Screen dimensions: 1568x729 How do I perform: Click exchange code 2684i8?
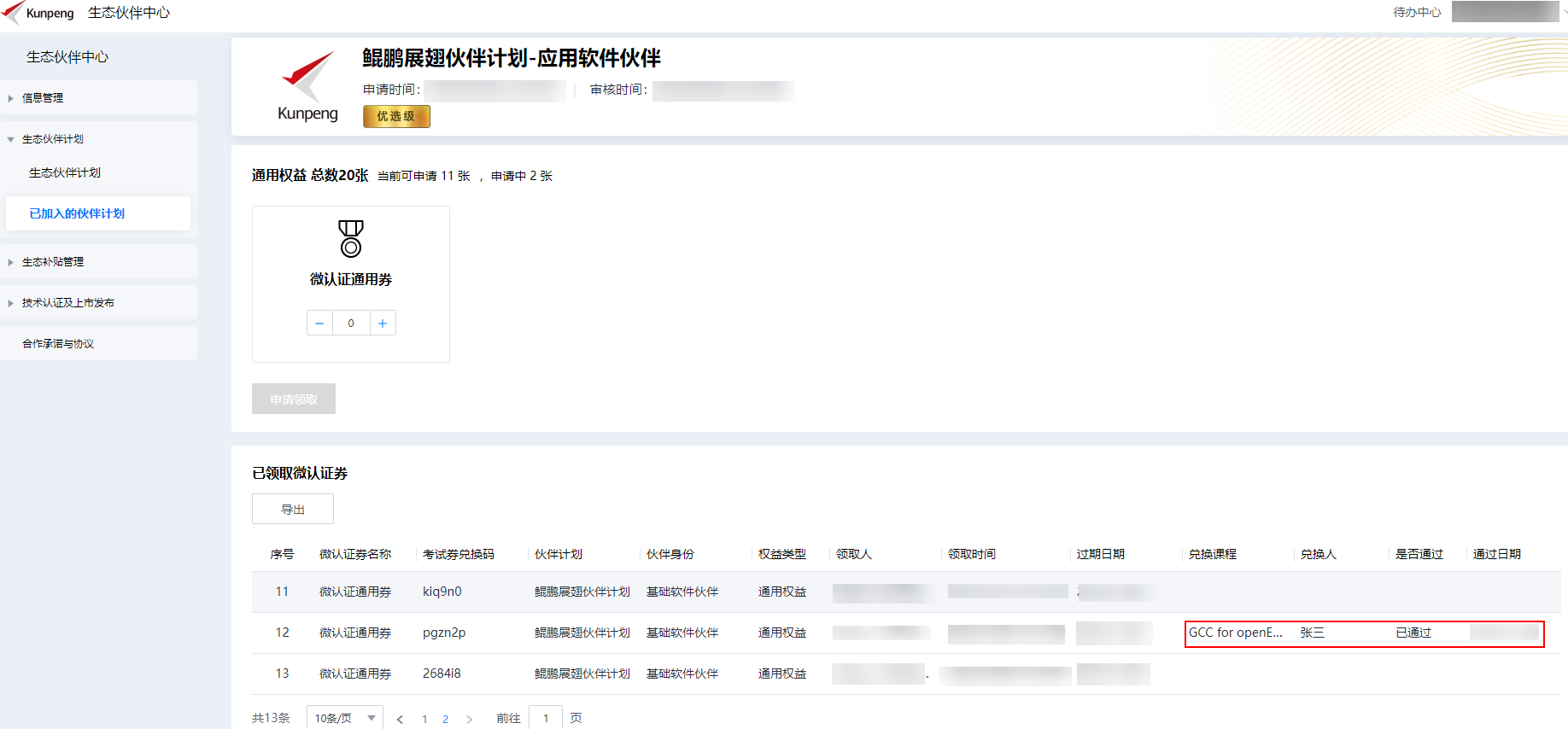click(442, 674)
